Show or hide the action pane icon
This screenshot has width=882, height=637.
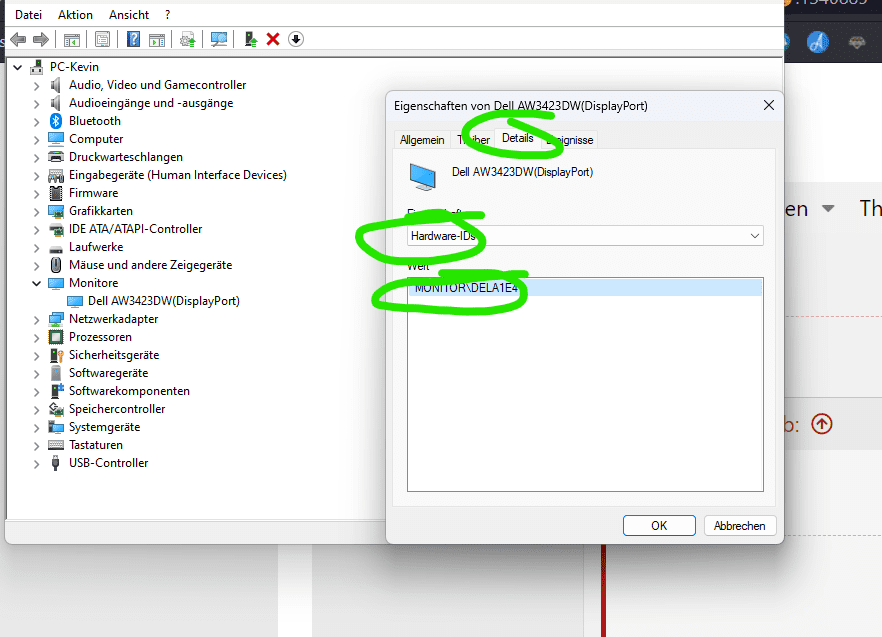click(157, 39)
